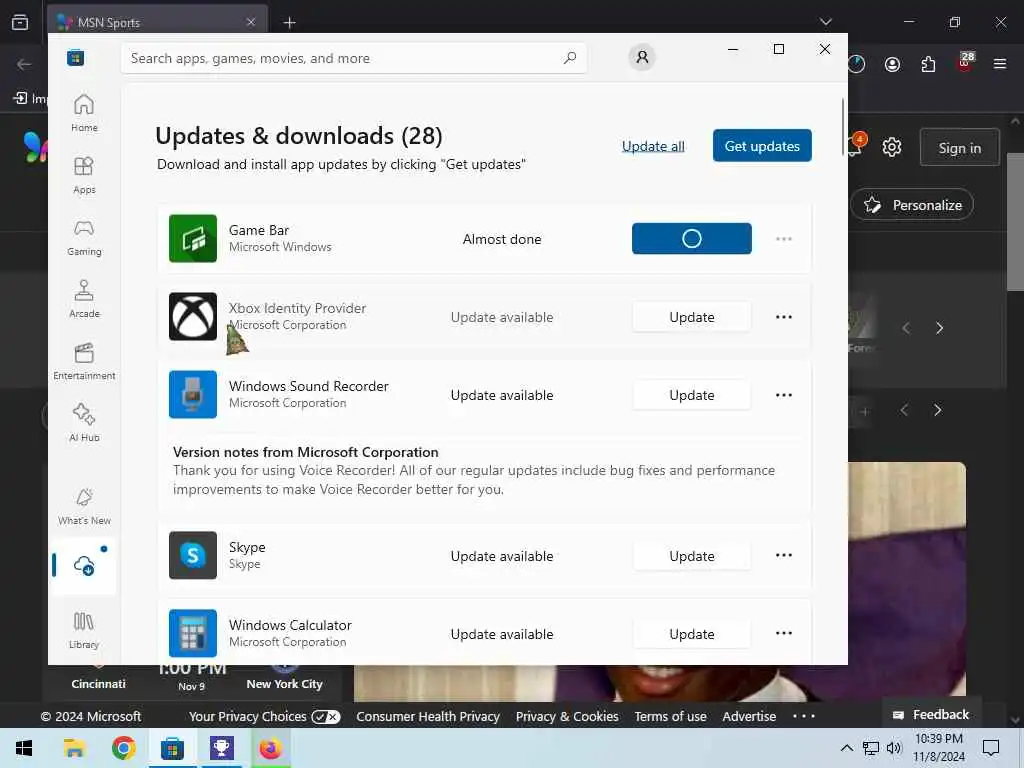
Task: Show hidden system tray icons
Action: click(846, 748)
